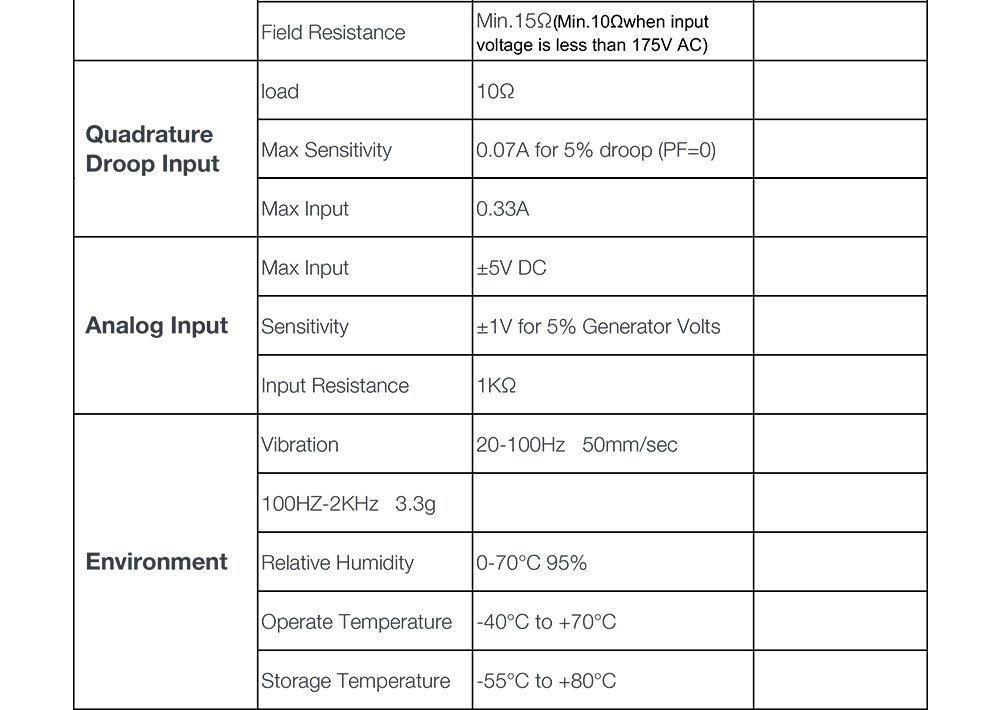
Task: Click the Max Sensitivity label
Action: tap(327, 150)
